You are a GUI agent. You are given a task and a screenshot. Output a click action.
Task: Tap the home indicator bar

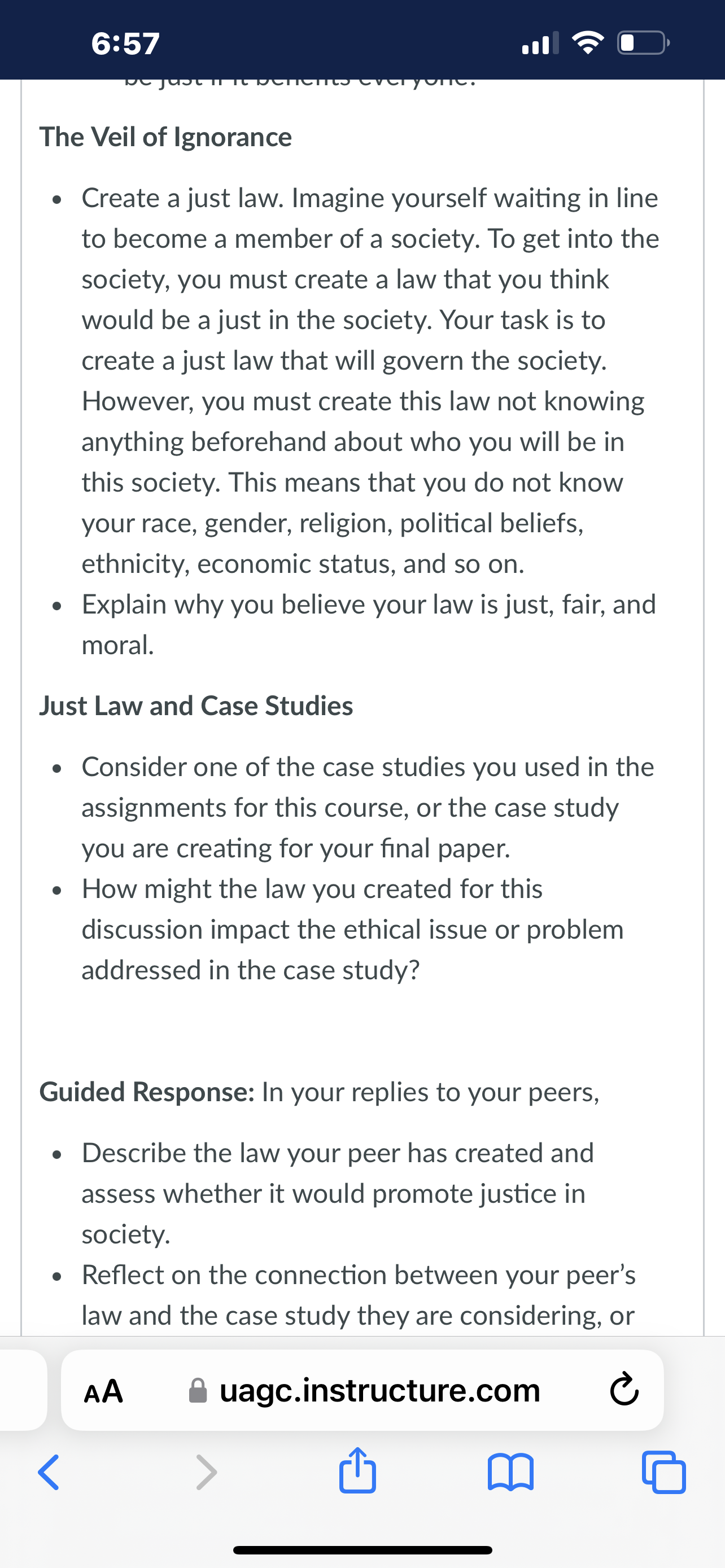(x=362, y=1550)
